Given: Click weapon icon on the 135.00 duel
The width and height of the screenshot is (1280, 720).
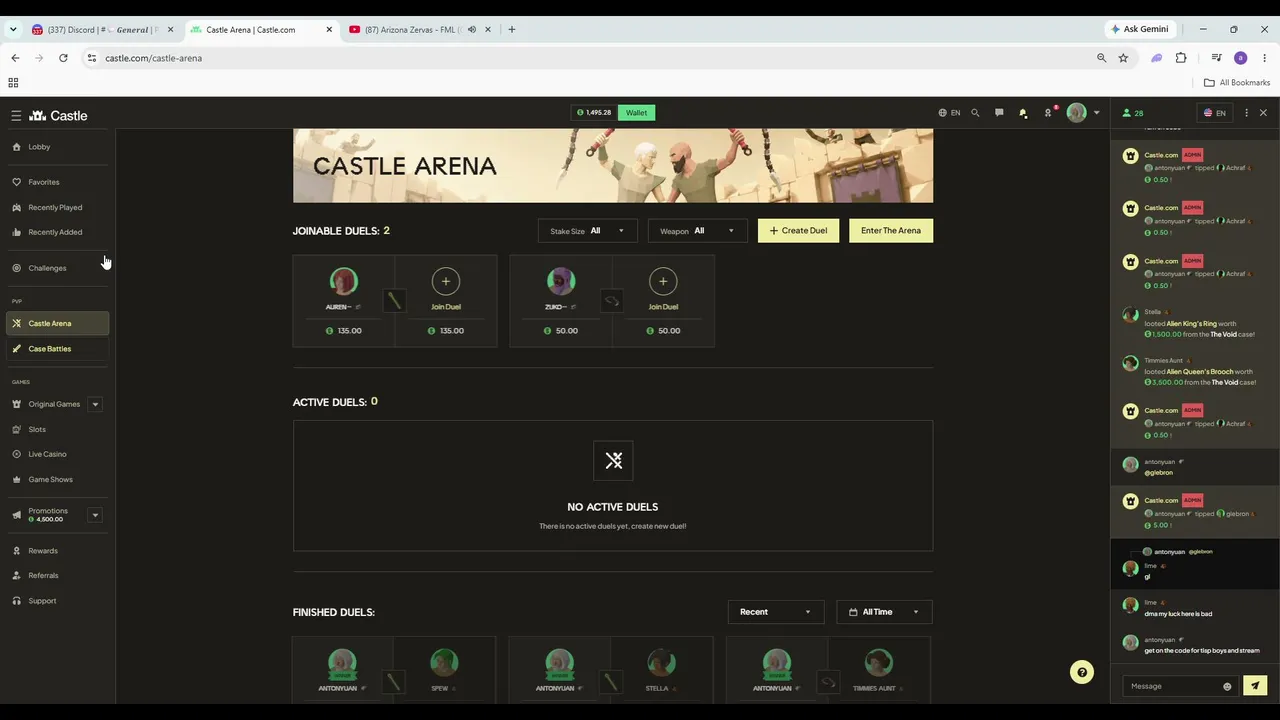Looking at the screenshot, I should (395, 300).
